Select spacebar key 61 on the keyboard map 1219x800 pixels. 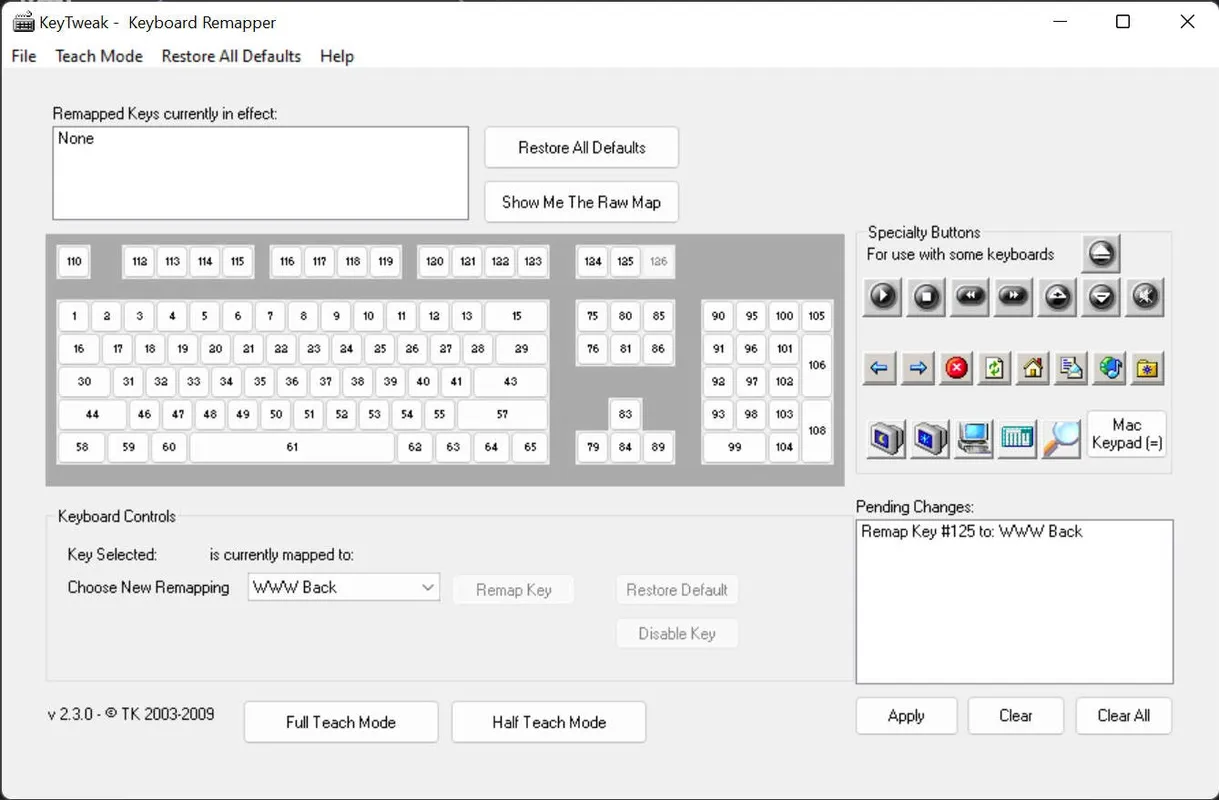tap(292, 447)
